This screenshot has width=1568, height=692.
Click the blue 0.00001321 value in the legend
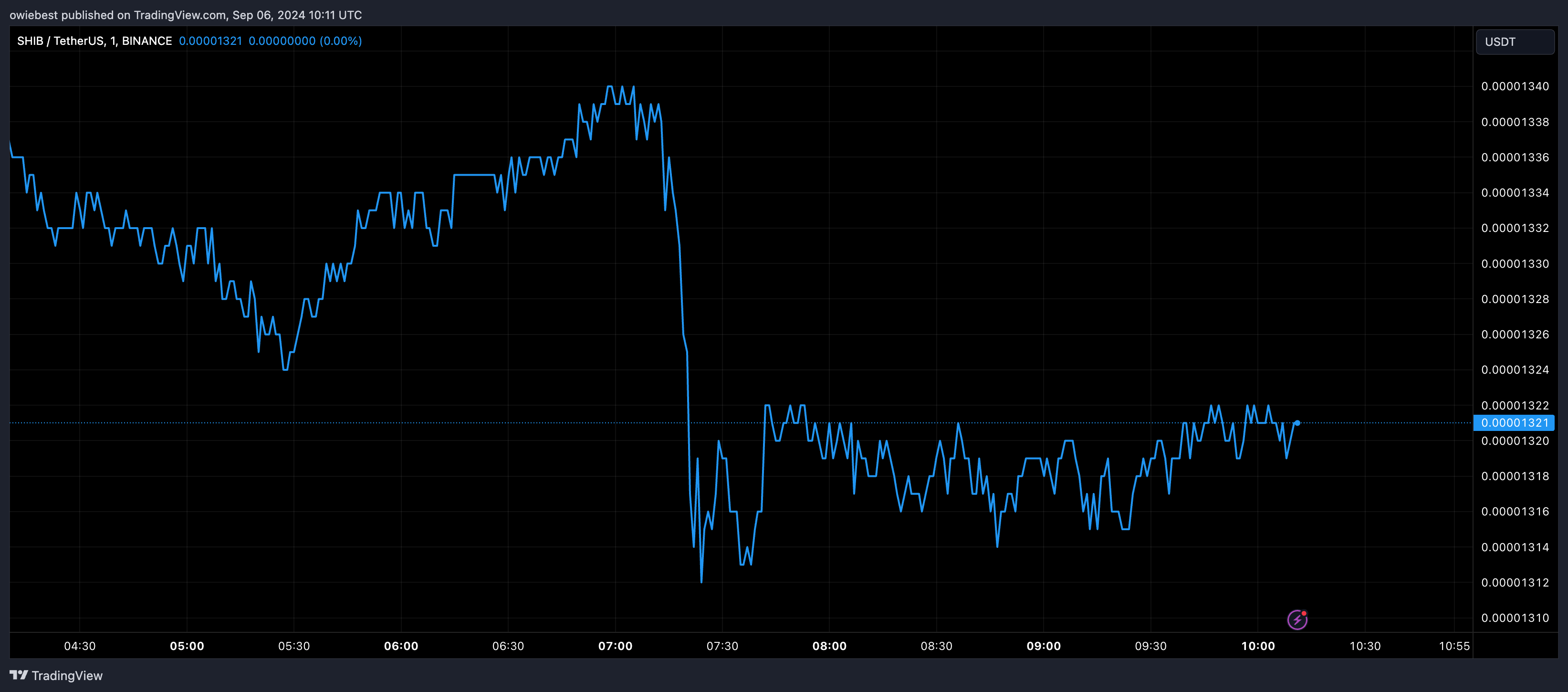pyautogui.click(x=210, y=41)
